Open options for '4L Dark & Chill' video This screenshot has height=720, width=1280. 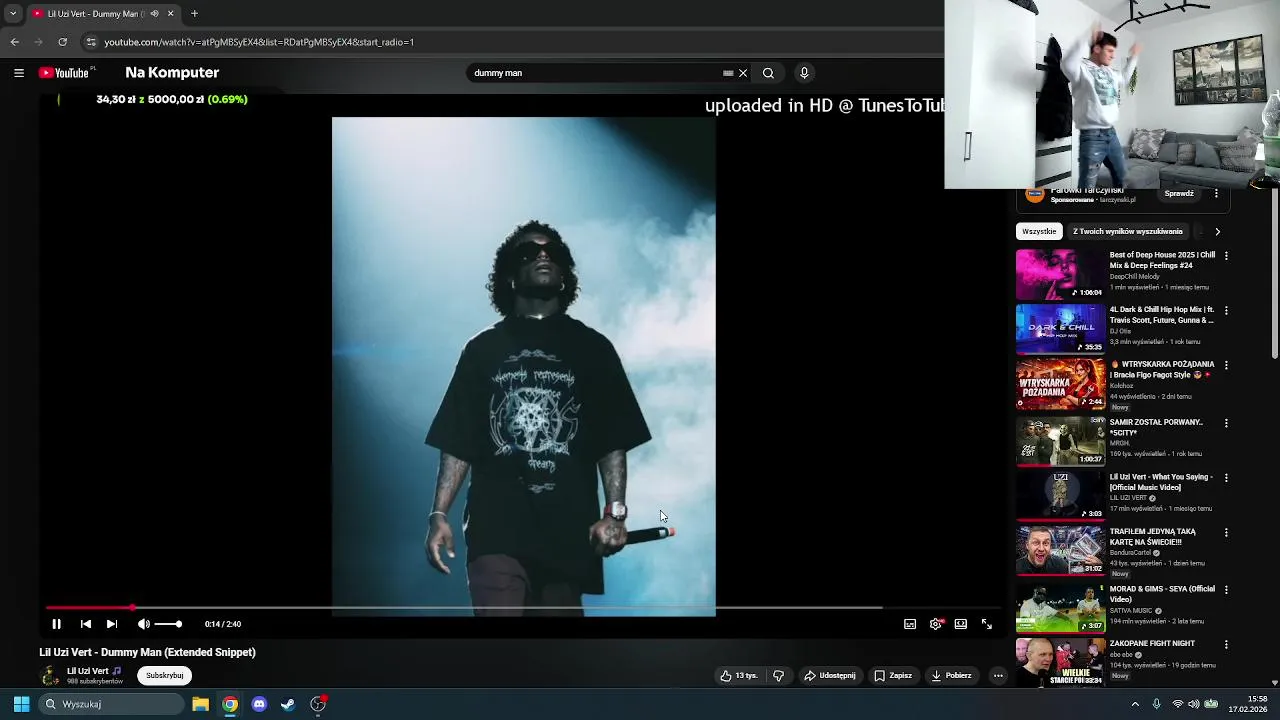point(1226,311)
